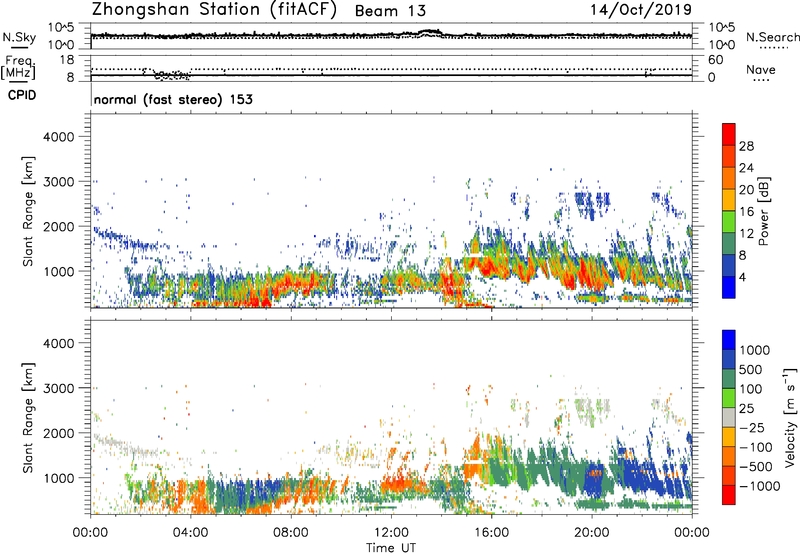The height and width of the screenshot is (554, 800).
Task: Click the "N.Search" legend label
Action: pyautogui.click(x=772, y=37)
